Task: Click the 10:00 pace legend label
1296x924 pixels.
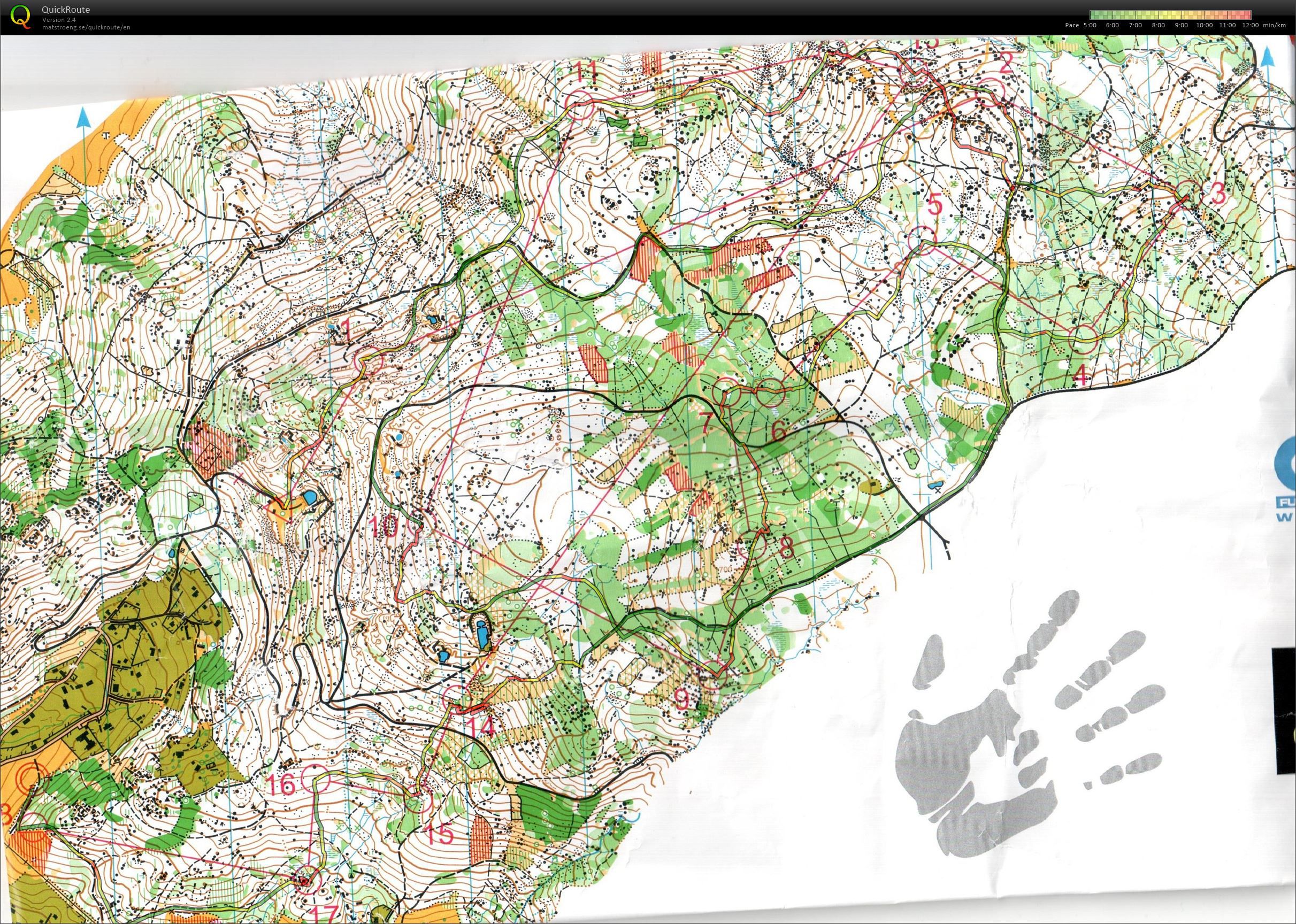Action: [1205, 25]
